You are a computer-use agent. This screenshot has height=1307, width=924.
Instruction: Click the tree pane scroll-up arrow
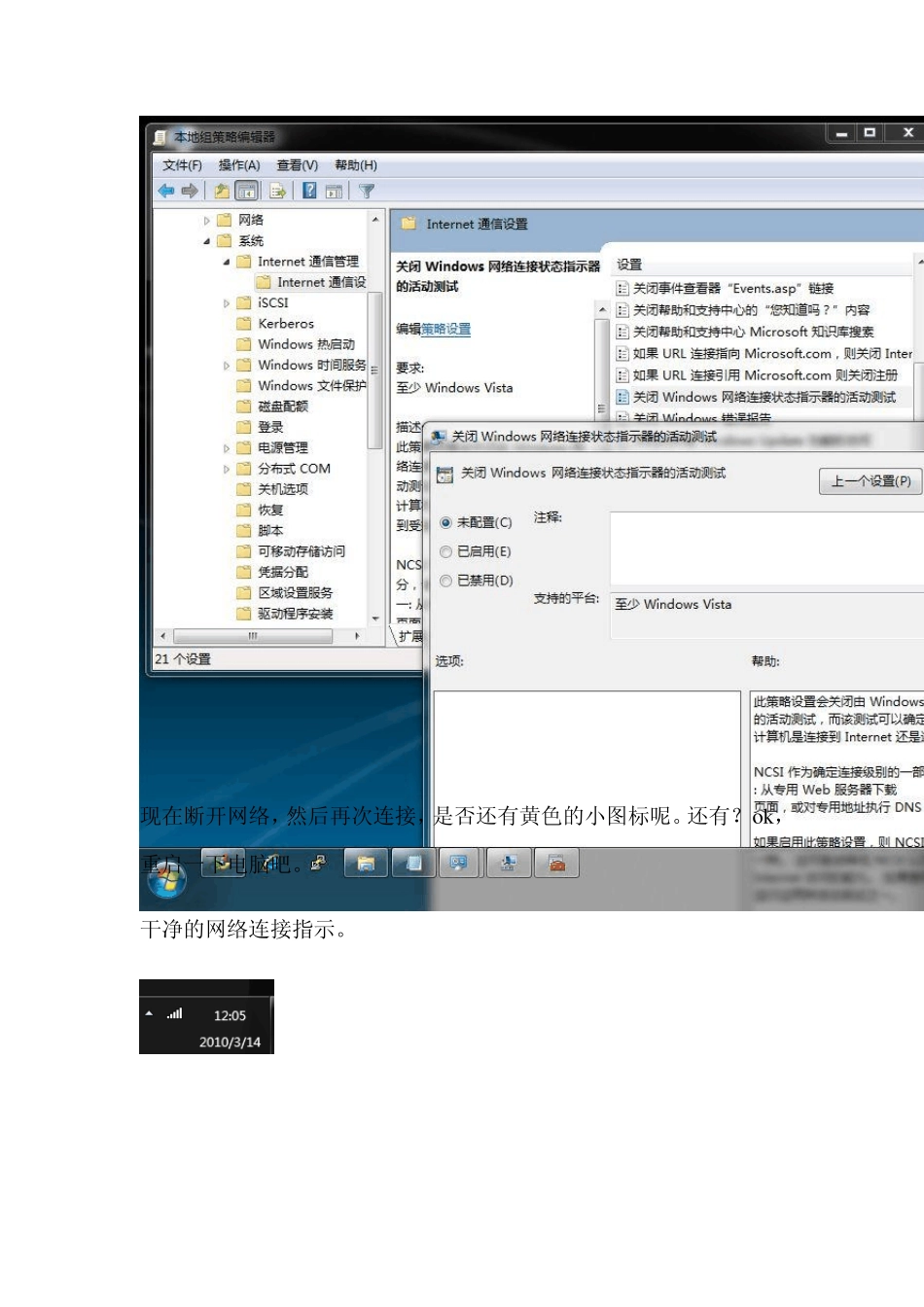click(x=375, y=219)
